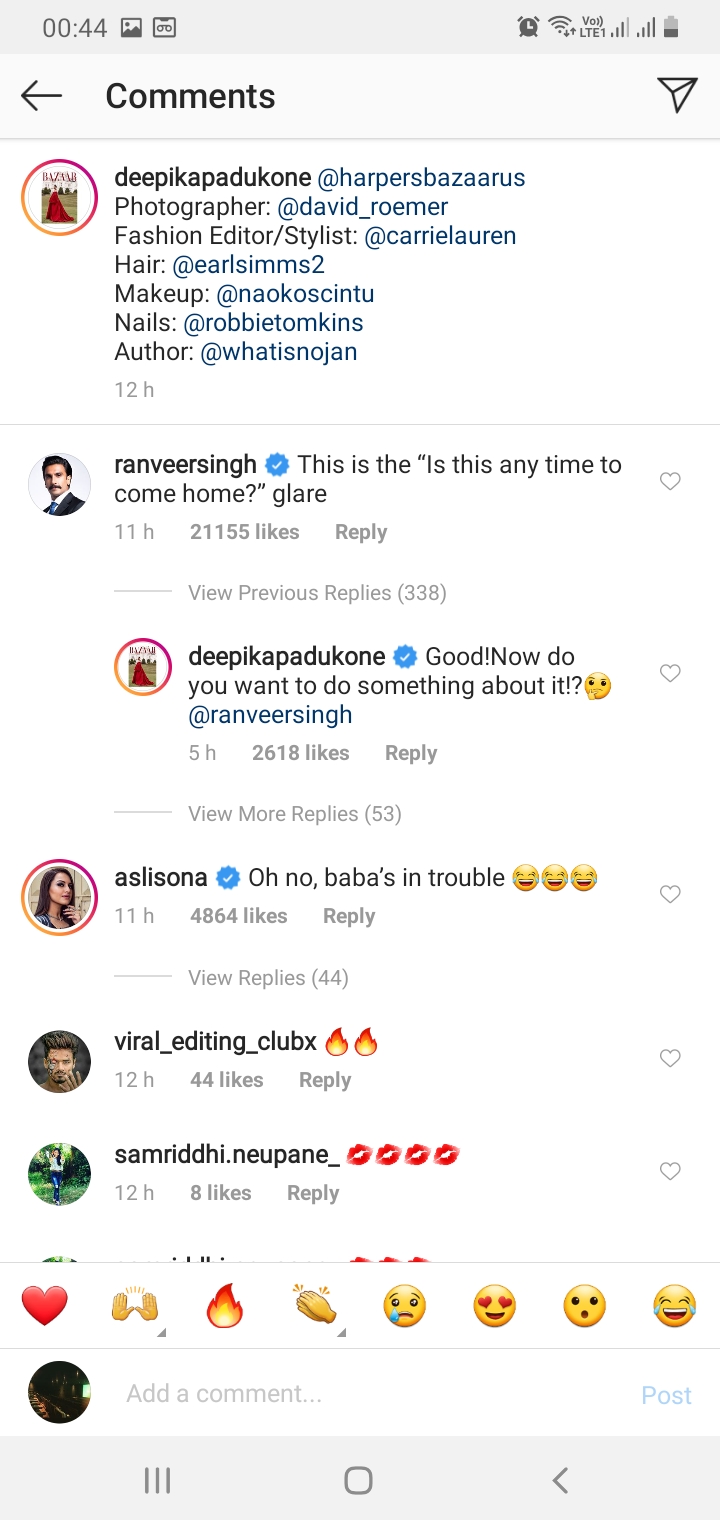Viewport: 720px width, 1520px height.
Task: Expand View Previous Replies (338)
Action: click(x=317, y=593)
